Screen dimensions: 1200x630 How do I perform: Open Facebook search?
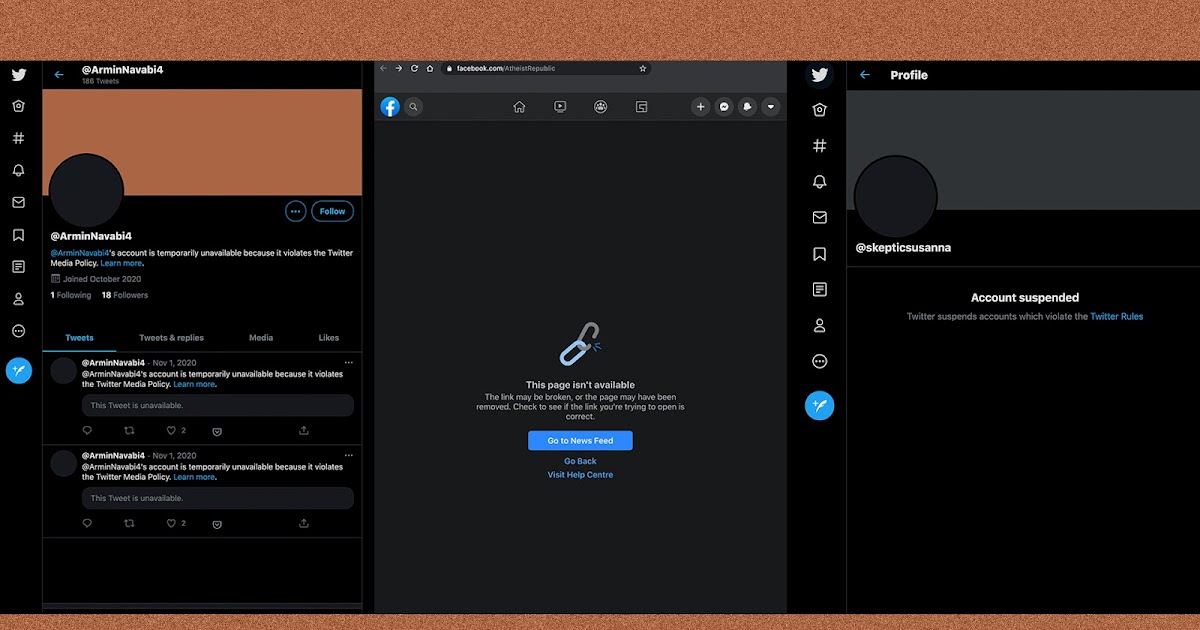(x=414, y=106)
